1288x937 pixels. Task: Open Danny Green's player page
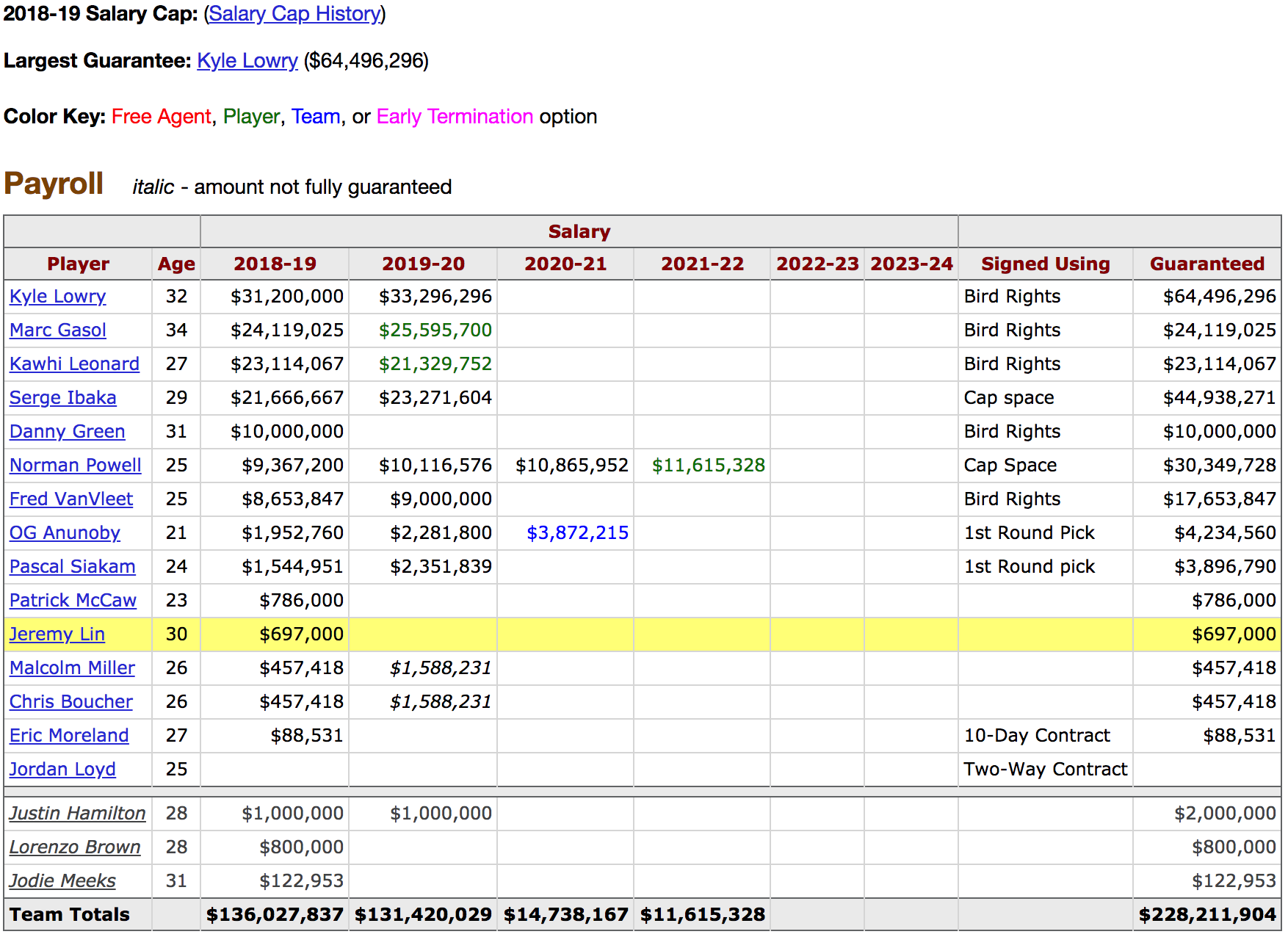[68, 432]
